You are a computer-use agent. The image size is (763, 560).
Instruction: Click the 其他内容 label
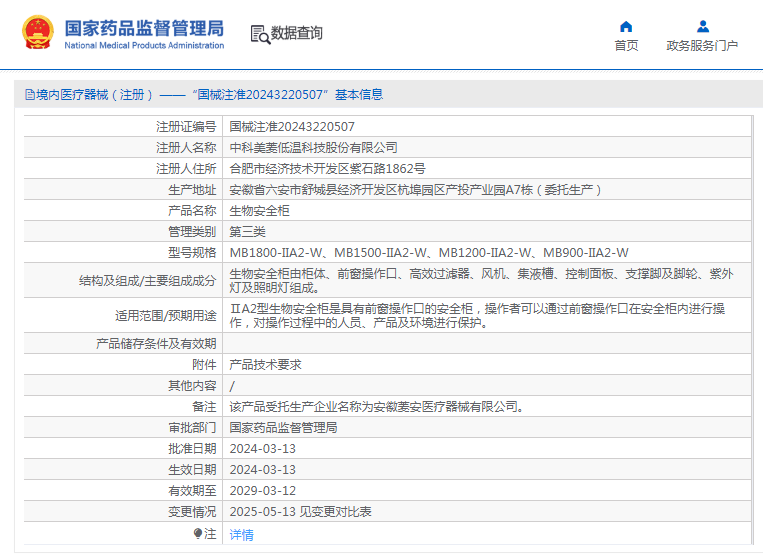pos(192,385)
